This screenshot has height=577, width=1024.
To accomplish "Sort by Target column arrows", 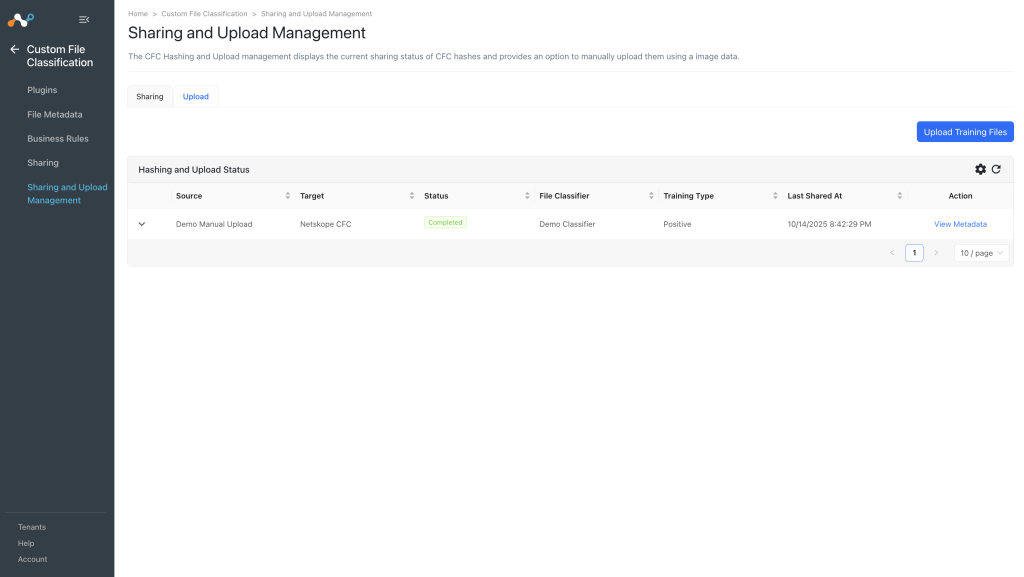I will [411, 196].
